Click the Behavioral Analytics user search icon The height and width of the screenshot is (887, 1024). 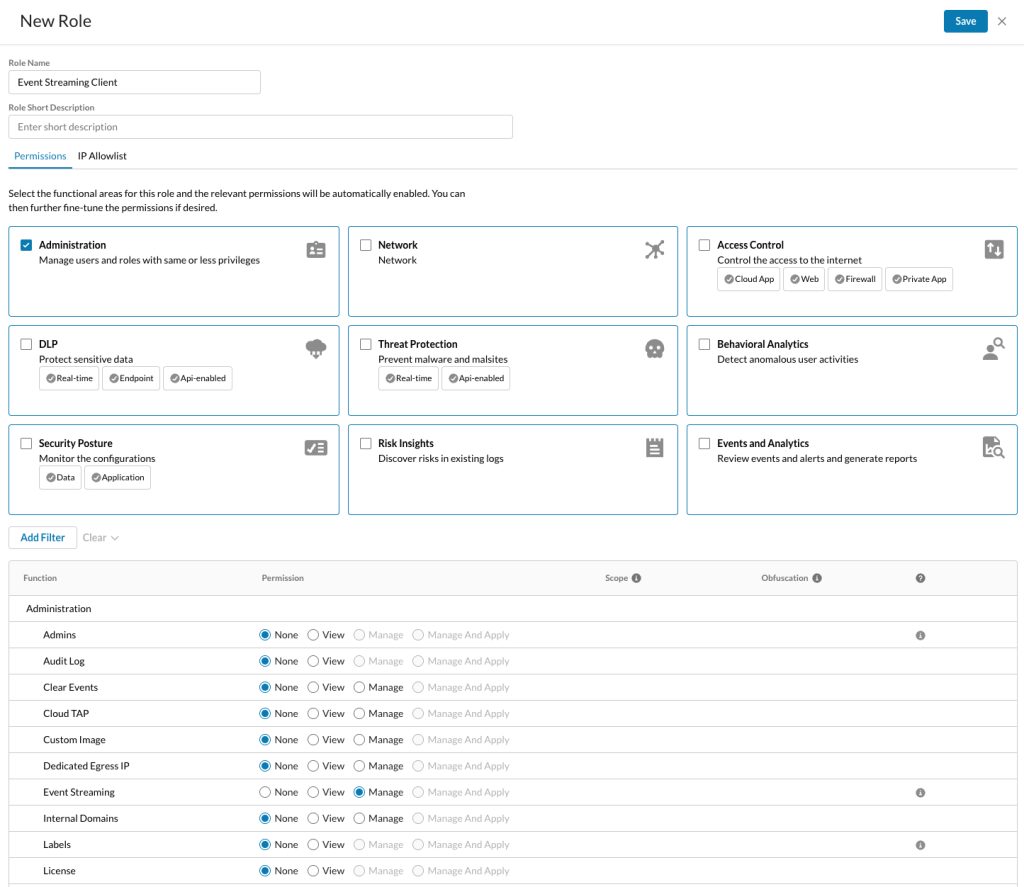(x=993, y=348)
